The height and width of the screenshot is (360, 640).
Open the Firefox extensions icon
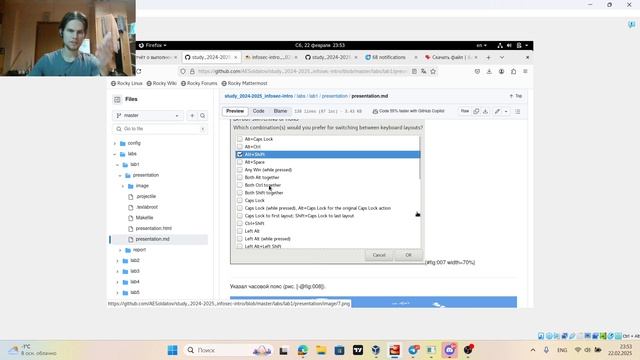(513, 71)
